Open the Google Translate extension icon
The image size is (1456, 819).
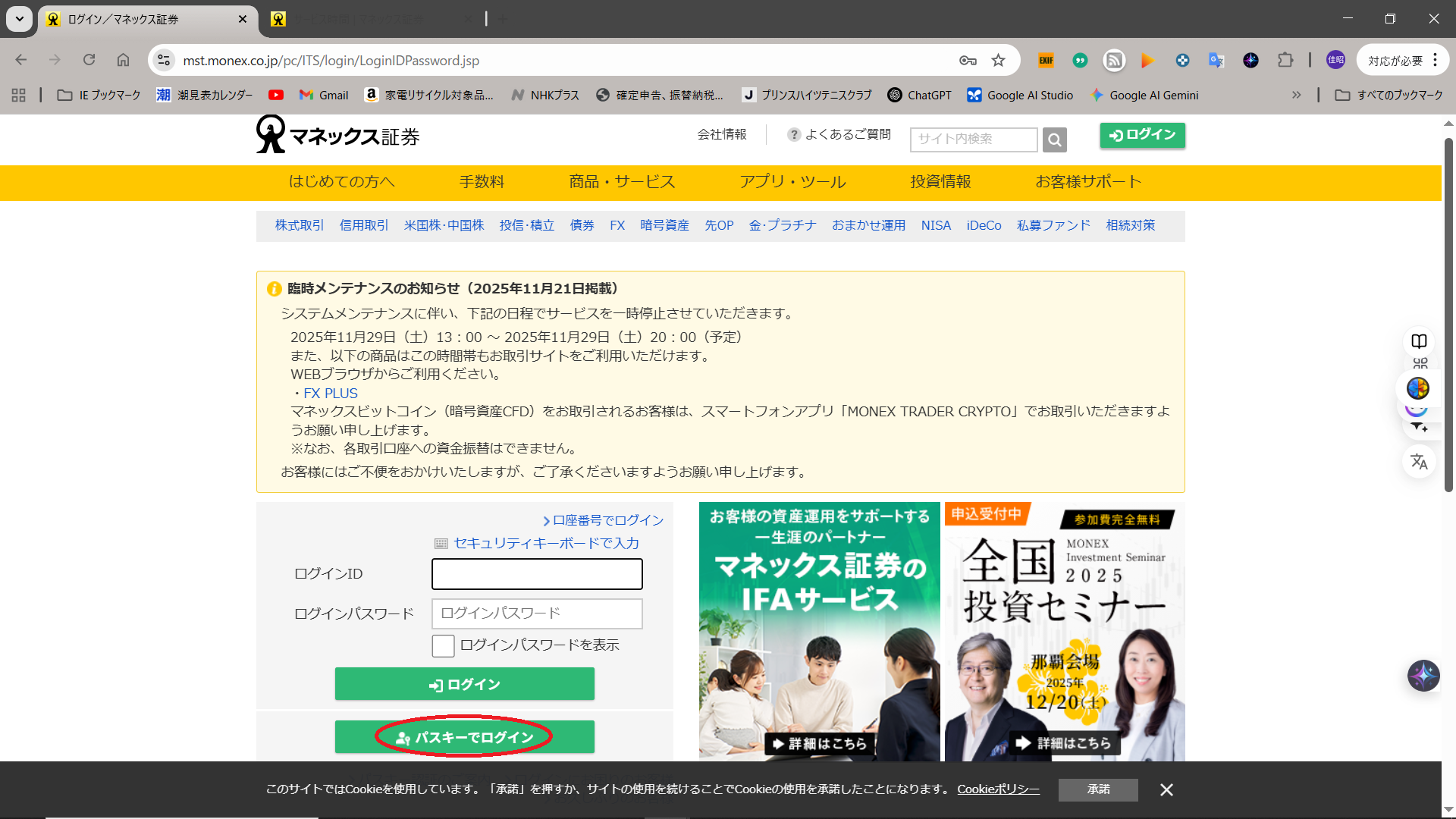(1216, 61)
